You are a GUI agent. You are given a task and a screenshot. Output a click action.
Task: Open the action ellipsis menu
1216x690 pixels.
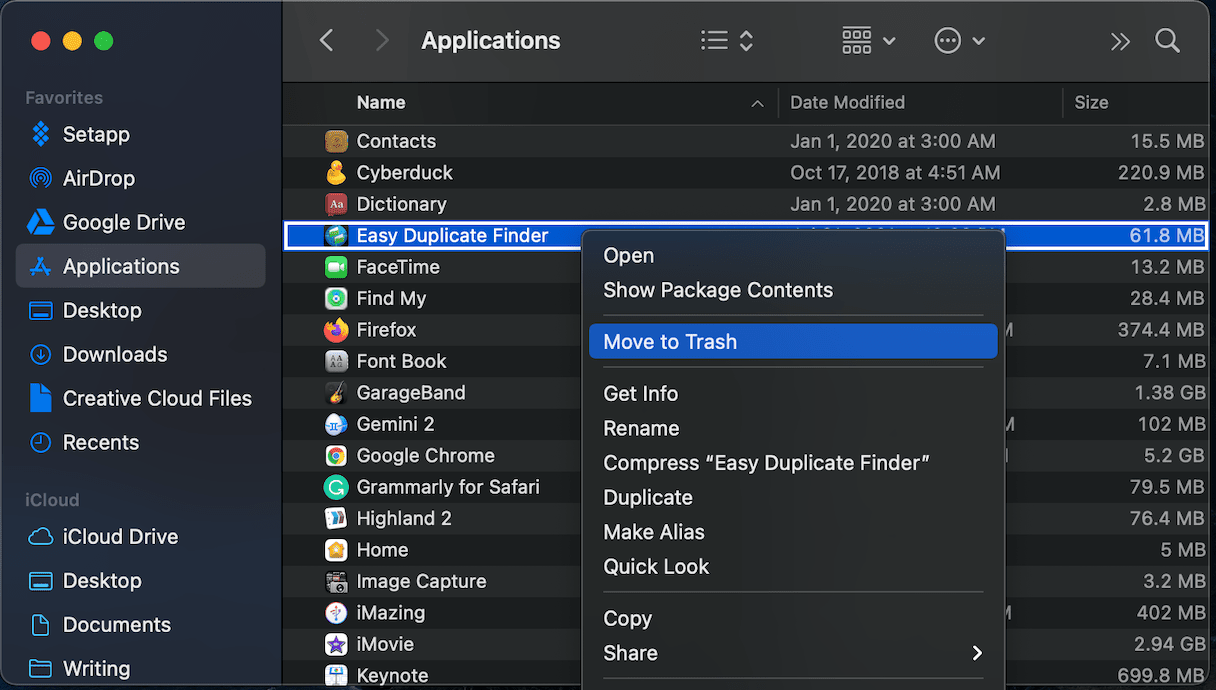(959, 41)
